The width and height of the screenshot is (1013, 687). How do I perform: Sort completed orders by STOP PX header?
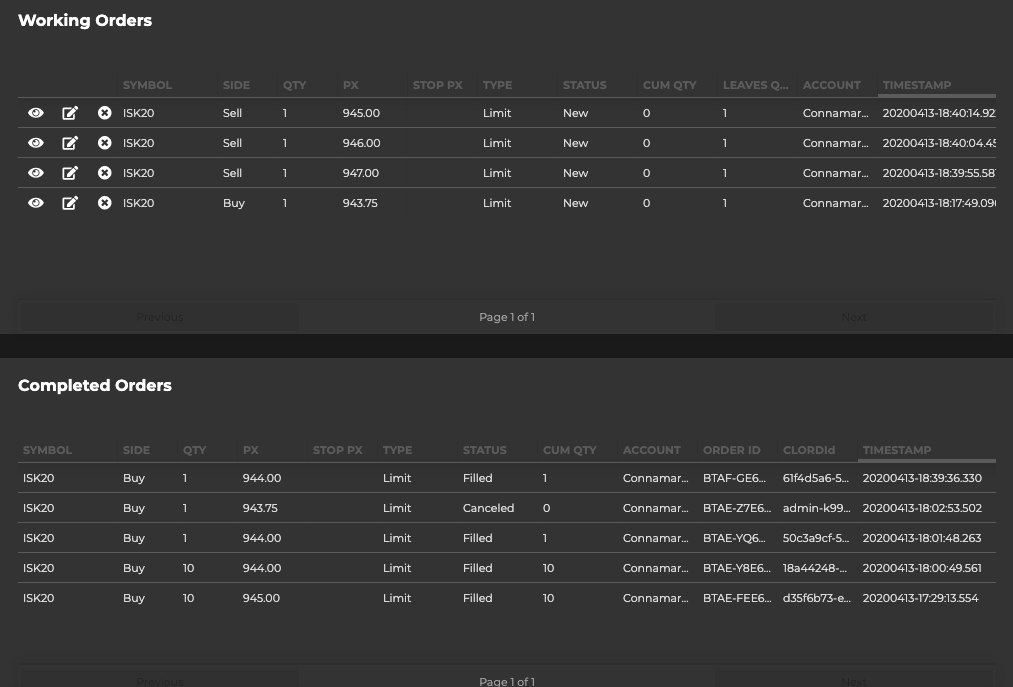pyautogui.click(x=337, y=450)
